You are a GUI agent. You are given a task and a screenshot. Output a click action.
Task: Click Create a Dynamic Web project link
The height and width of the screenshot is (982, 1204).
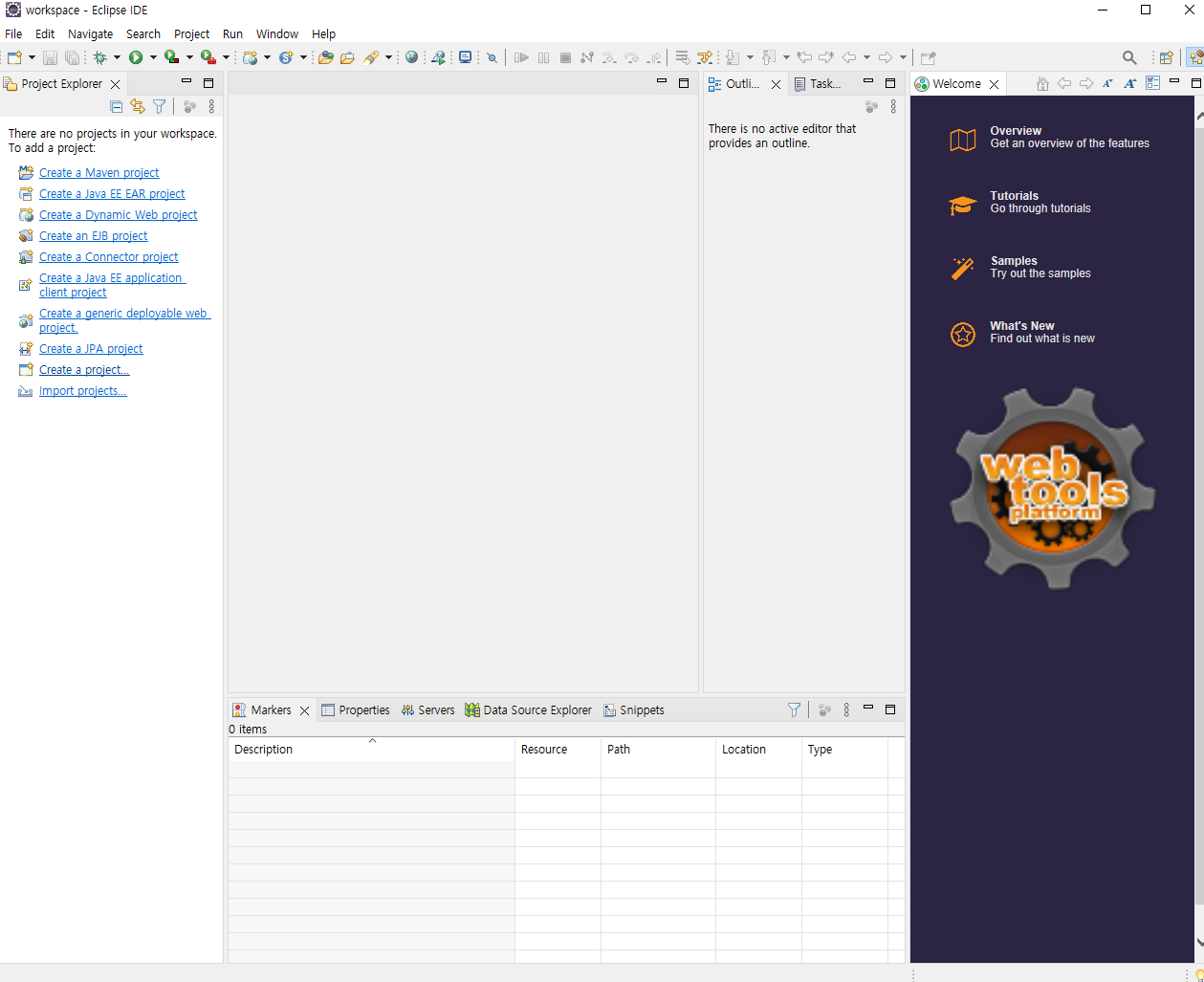pos(119,215)
